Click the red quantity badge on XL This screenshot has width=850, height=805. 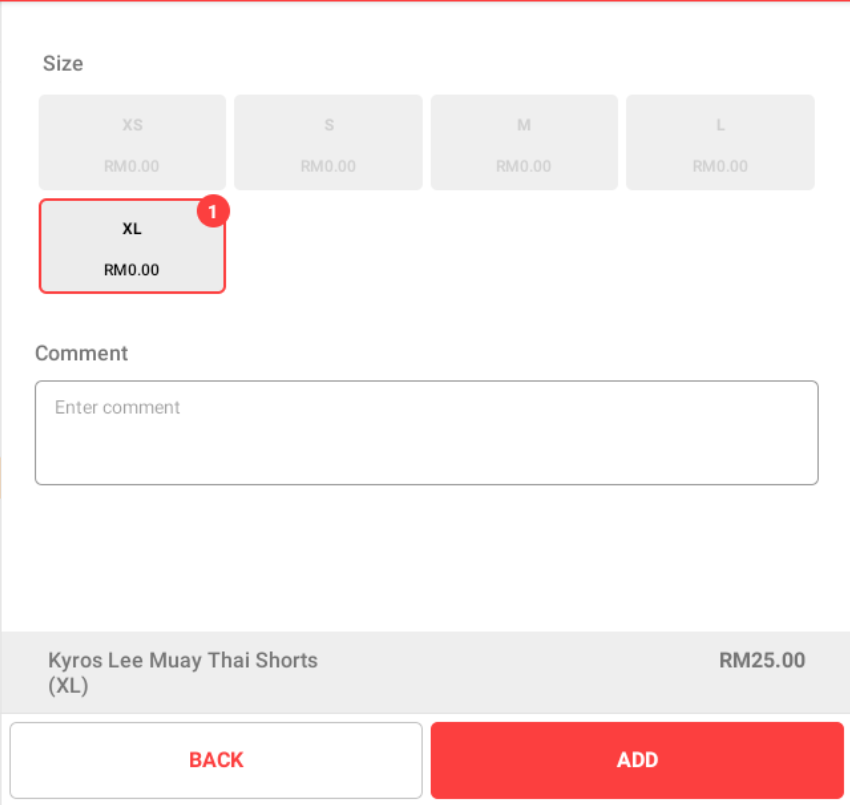click(x=213, y=211)
